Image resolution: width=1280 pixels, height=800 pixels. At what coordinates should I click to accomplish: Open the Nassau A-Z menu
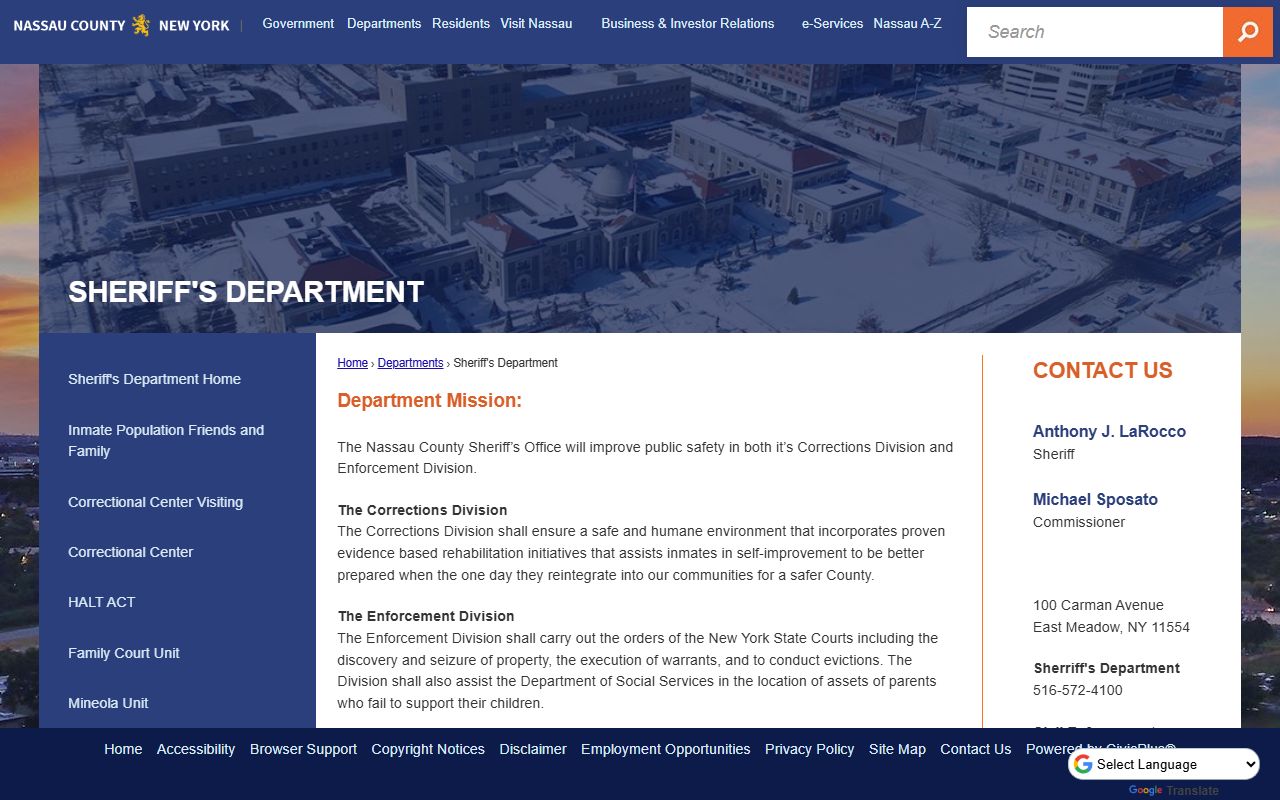point(907,23)
